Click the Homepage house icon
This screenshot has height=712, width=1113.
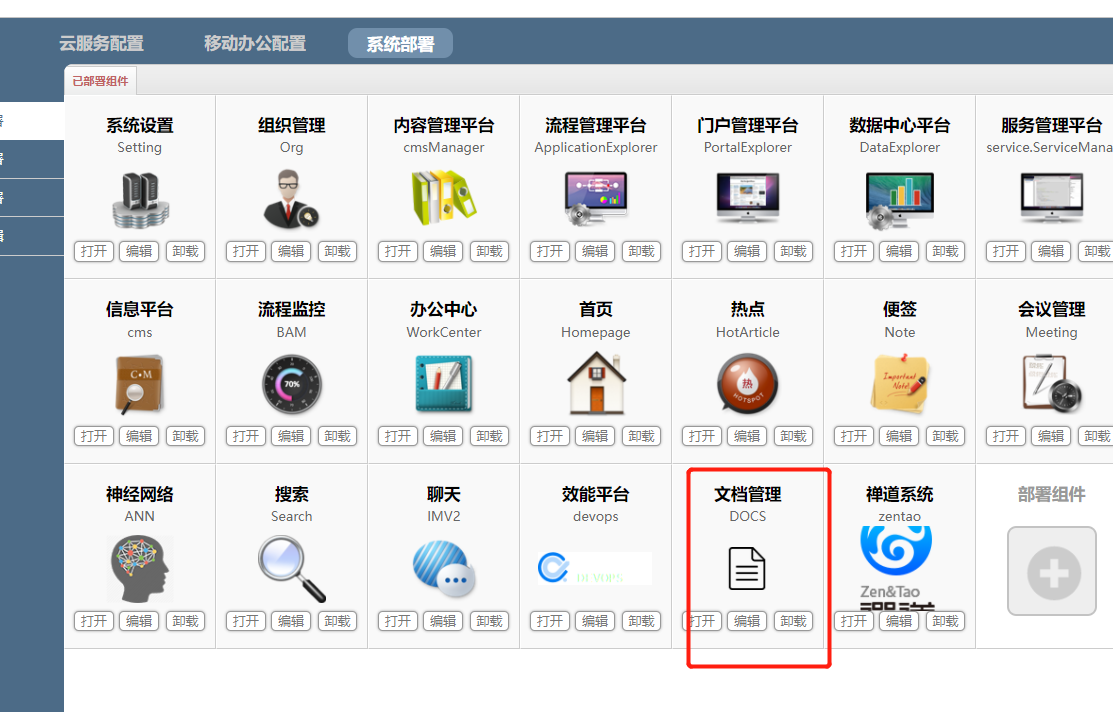click(596, 383)
